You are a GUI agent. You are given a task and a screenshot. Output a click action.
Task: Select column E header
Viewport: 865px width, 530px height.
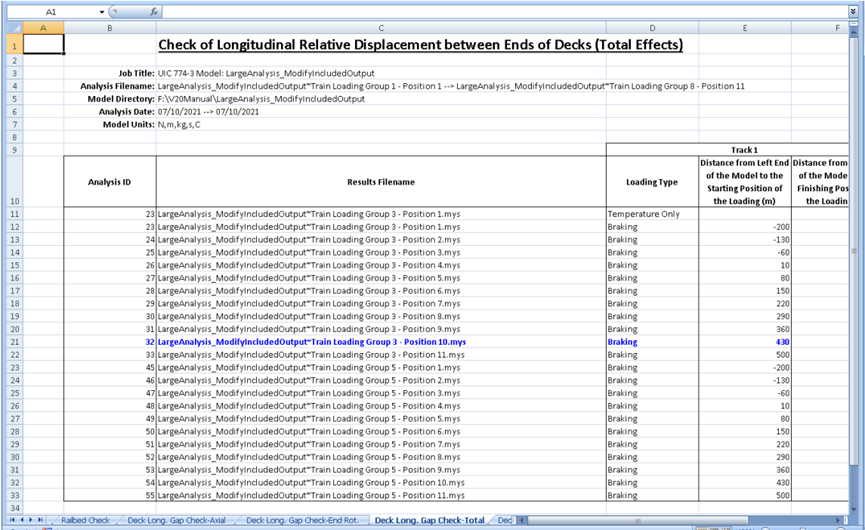click(745, 28)
